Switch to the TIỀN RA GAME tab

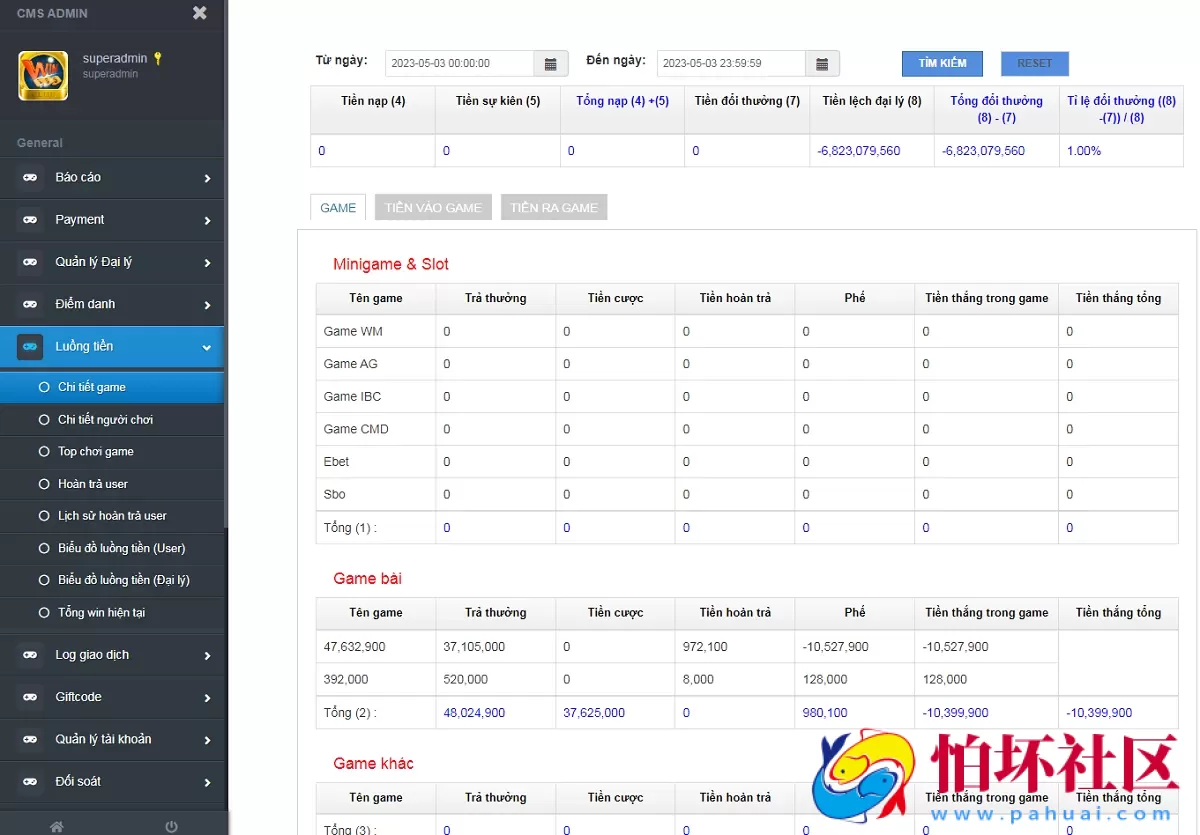554,207
